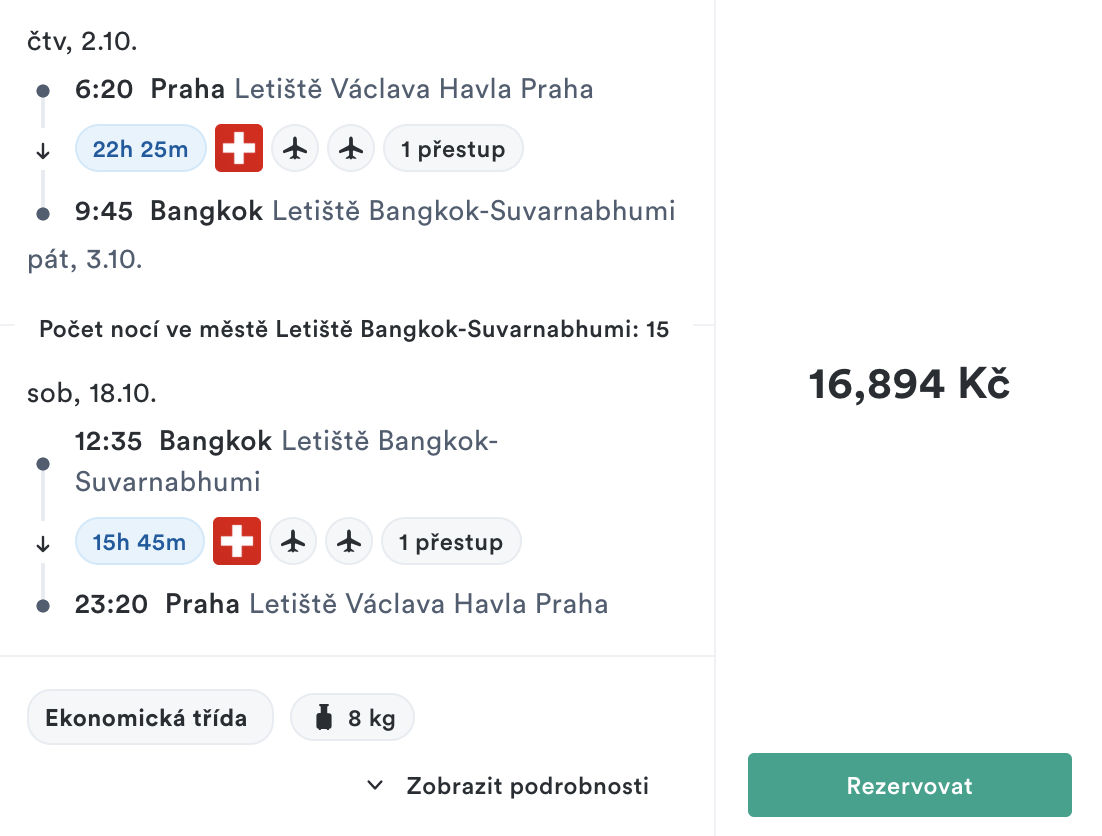Screen dimensions: 1102x836
Task: Select the 22h 25m duration pill
Action: pos(141,148)
